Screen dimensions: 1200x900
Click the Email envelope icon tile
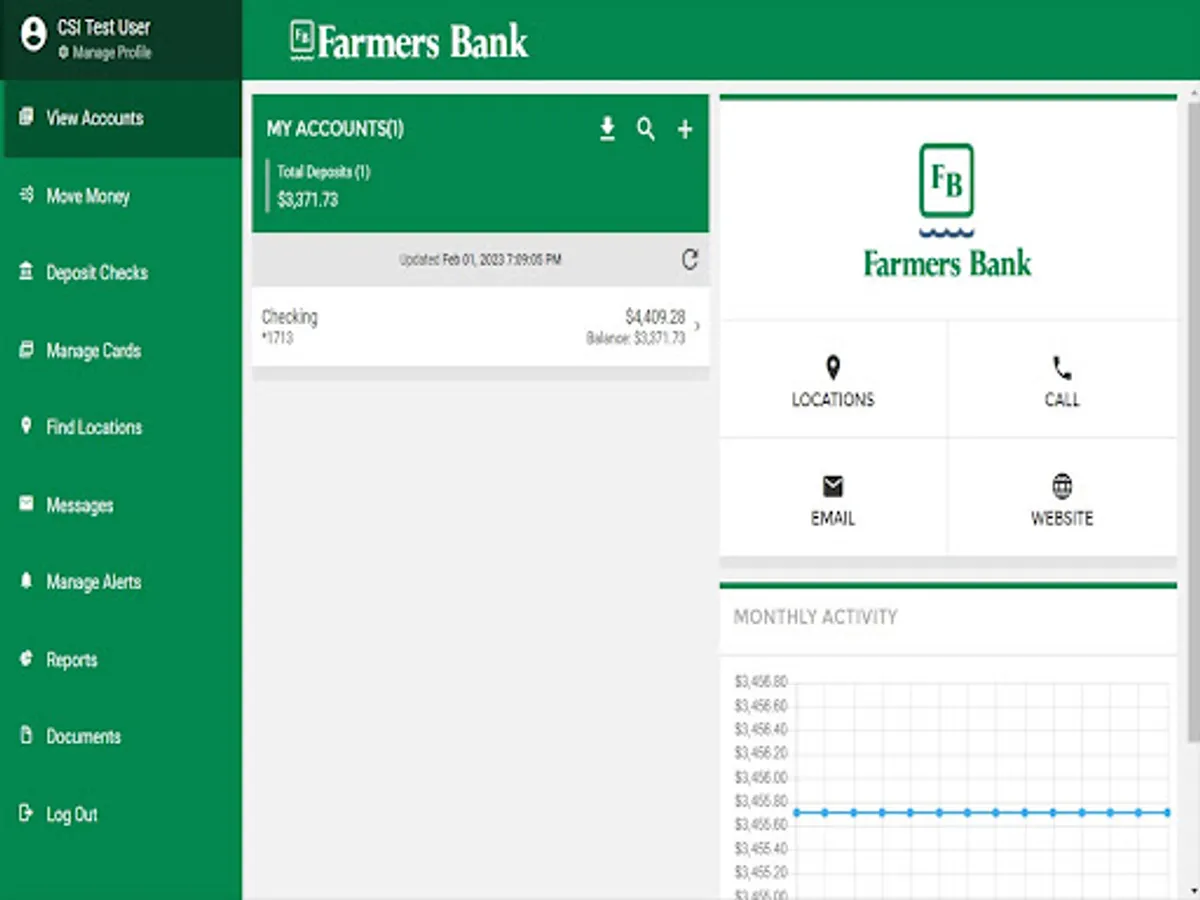click(833, 487)
